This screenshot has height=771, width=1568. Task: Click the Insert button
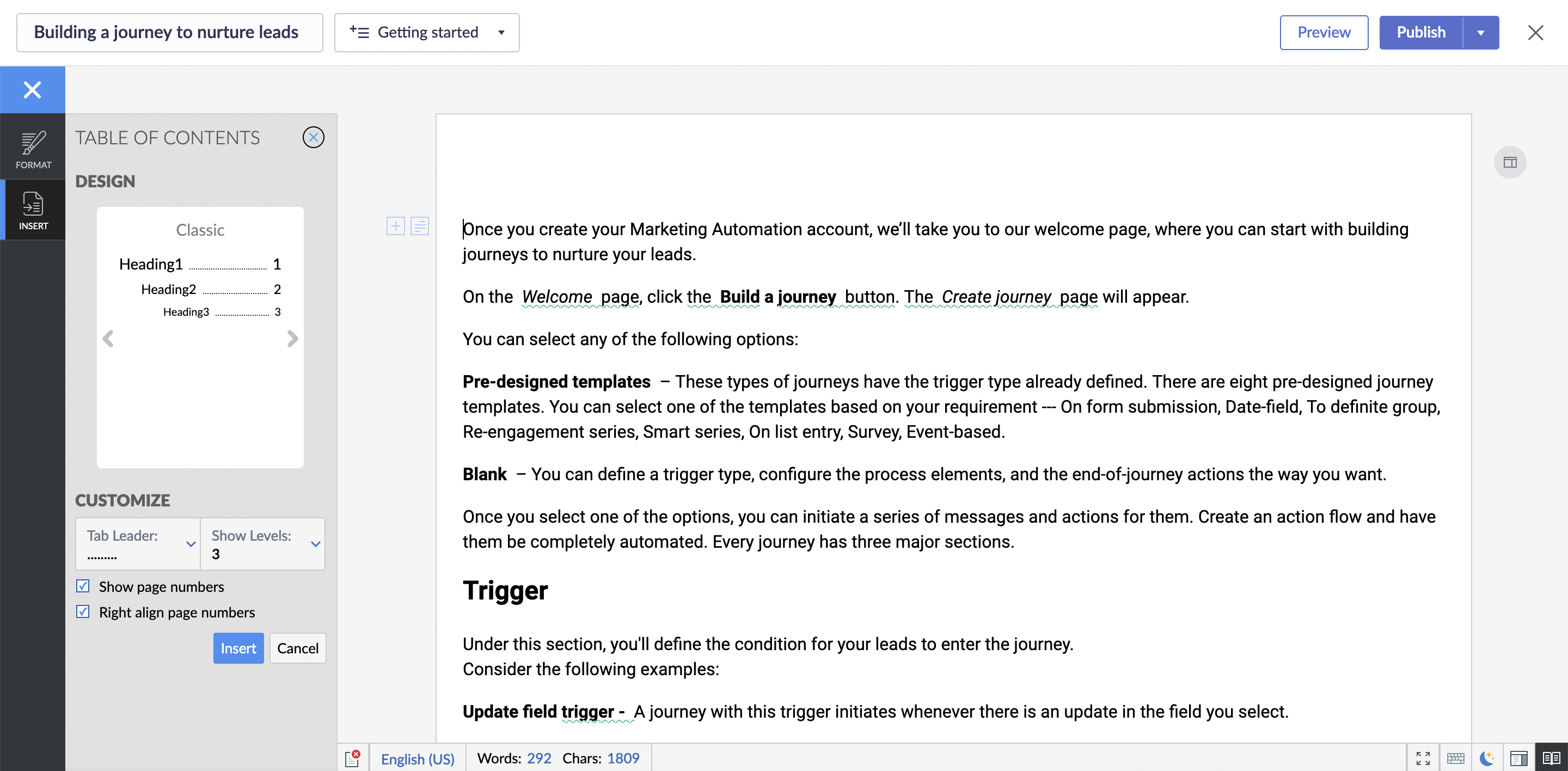(x=238, y=648)
